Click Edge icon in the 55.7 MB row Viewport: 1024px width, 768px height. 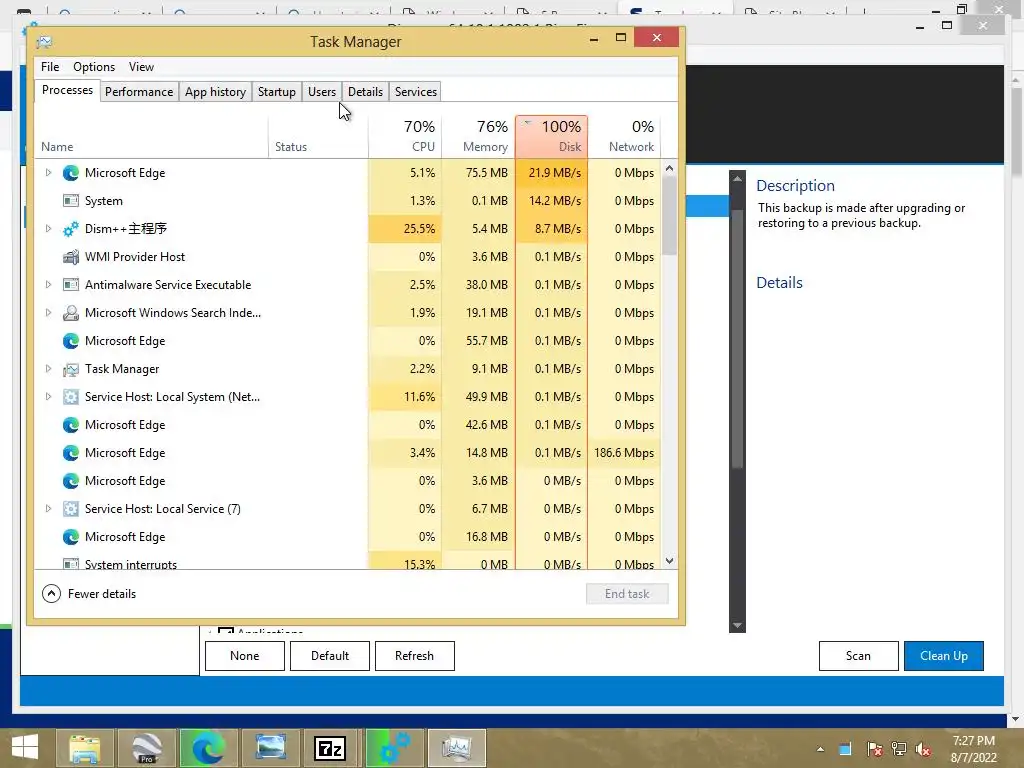71,341
